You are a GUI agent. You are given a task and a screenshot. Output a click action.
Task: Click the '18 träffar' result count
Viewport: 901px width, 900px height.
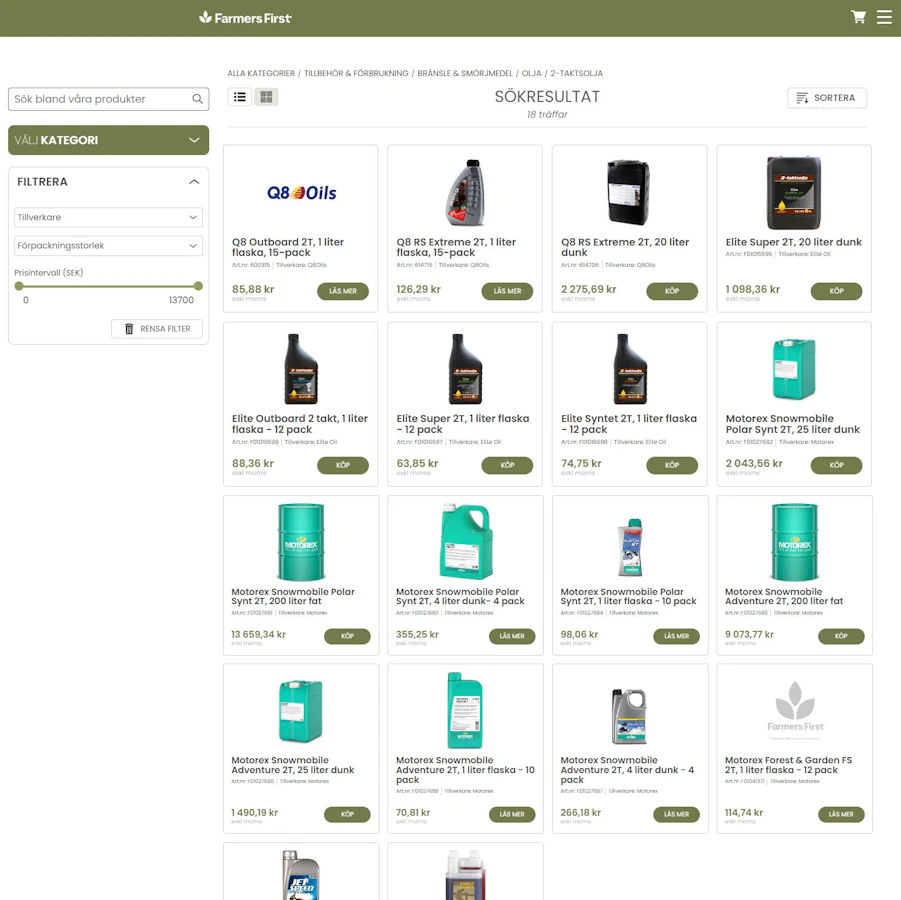(x=547, y=114)
